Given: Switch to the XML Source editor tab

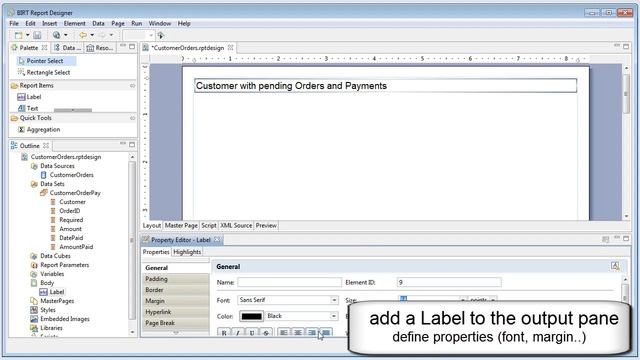Looking at the screenshot, I should [236, 225].
